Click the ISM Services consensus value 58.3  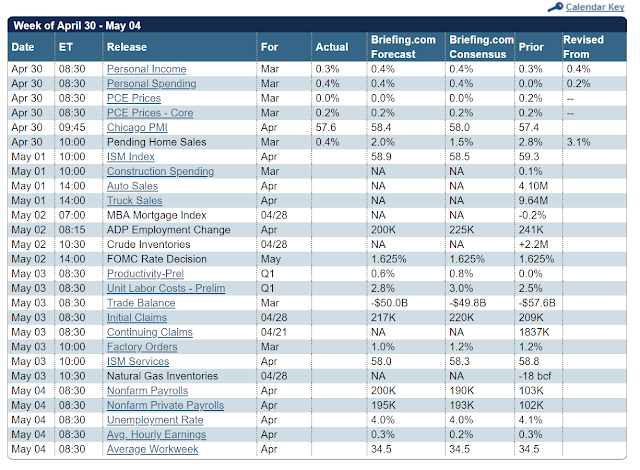(x=460, y=361)
